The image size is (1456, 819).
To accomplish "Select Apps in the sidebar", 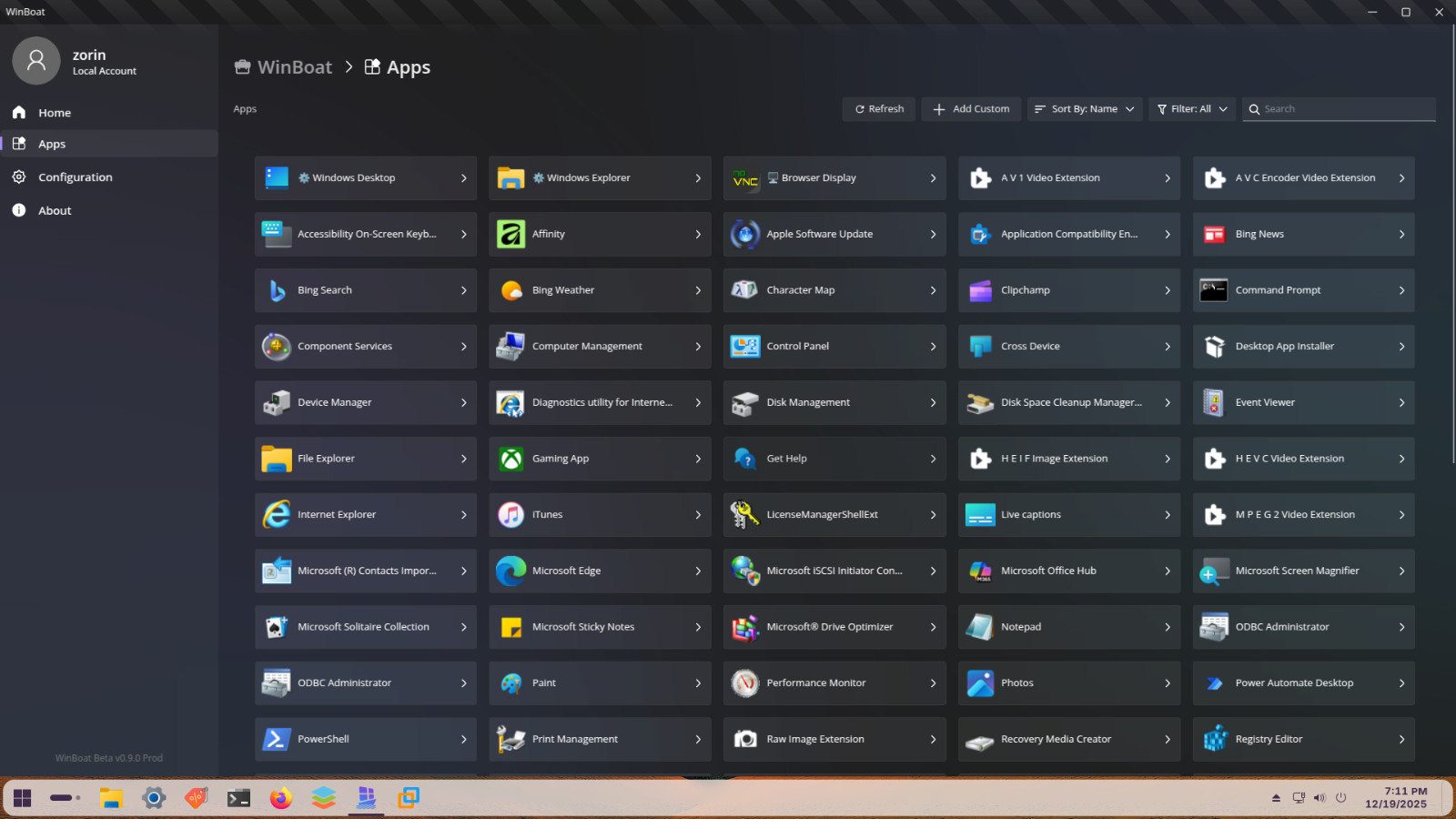I will (109, 144).
